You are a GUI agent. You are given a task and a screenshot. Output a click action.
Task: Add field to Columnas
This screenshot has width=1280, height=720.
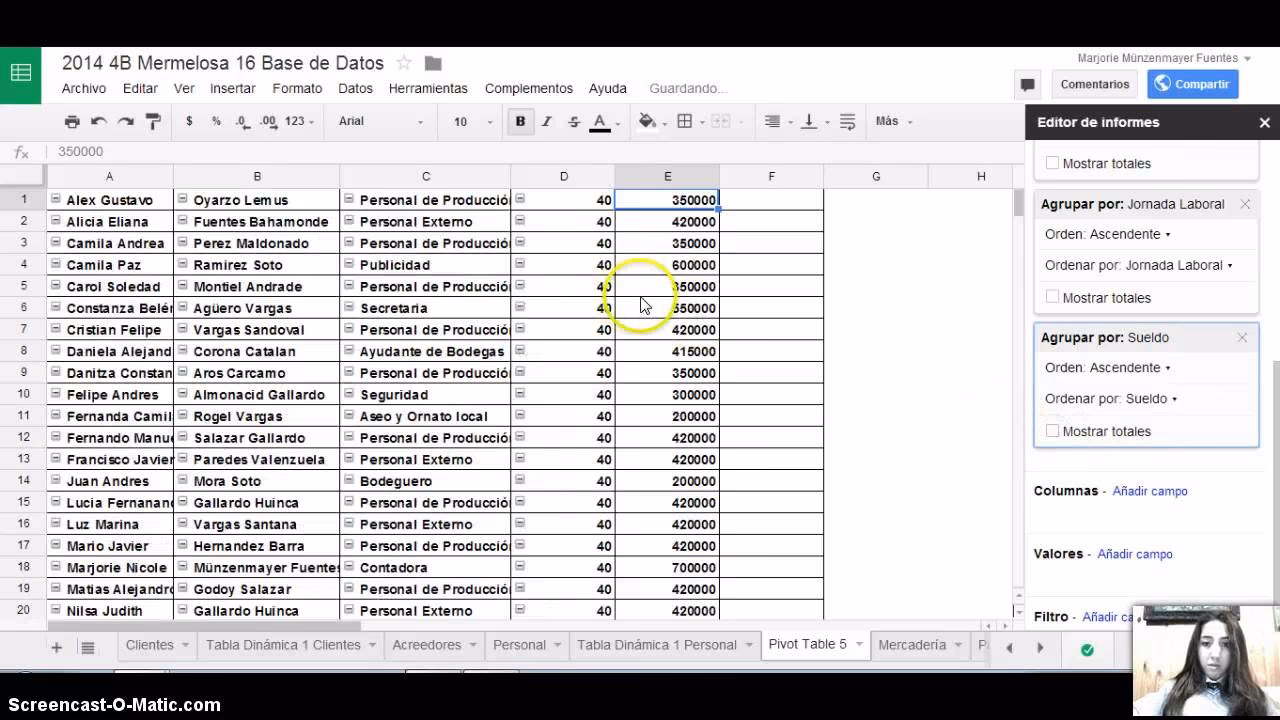coord(1150,491)
